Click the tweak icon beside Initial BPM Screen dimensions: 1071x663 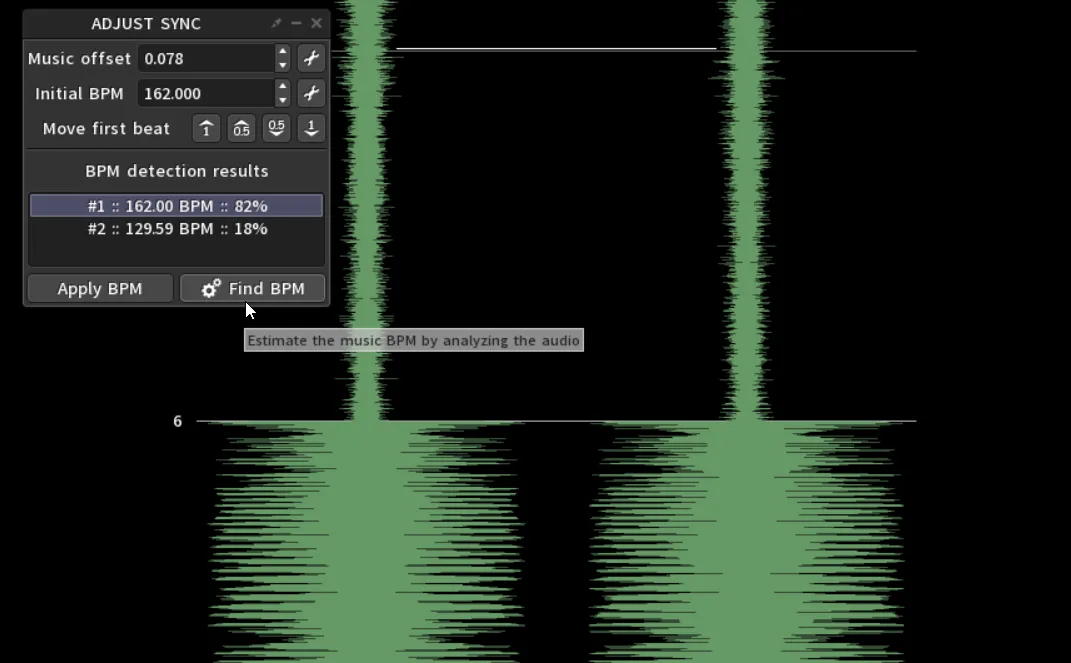point(311,94)
